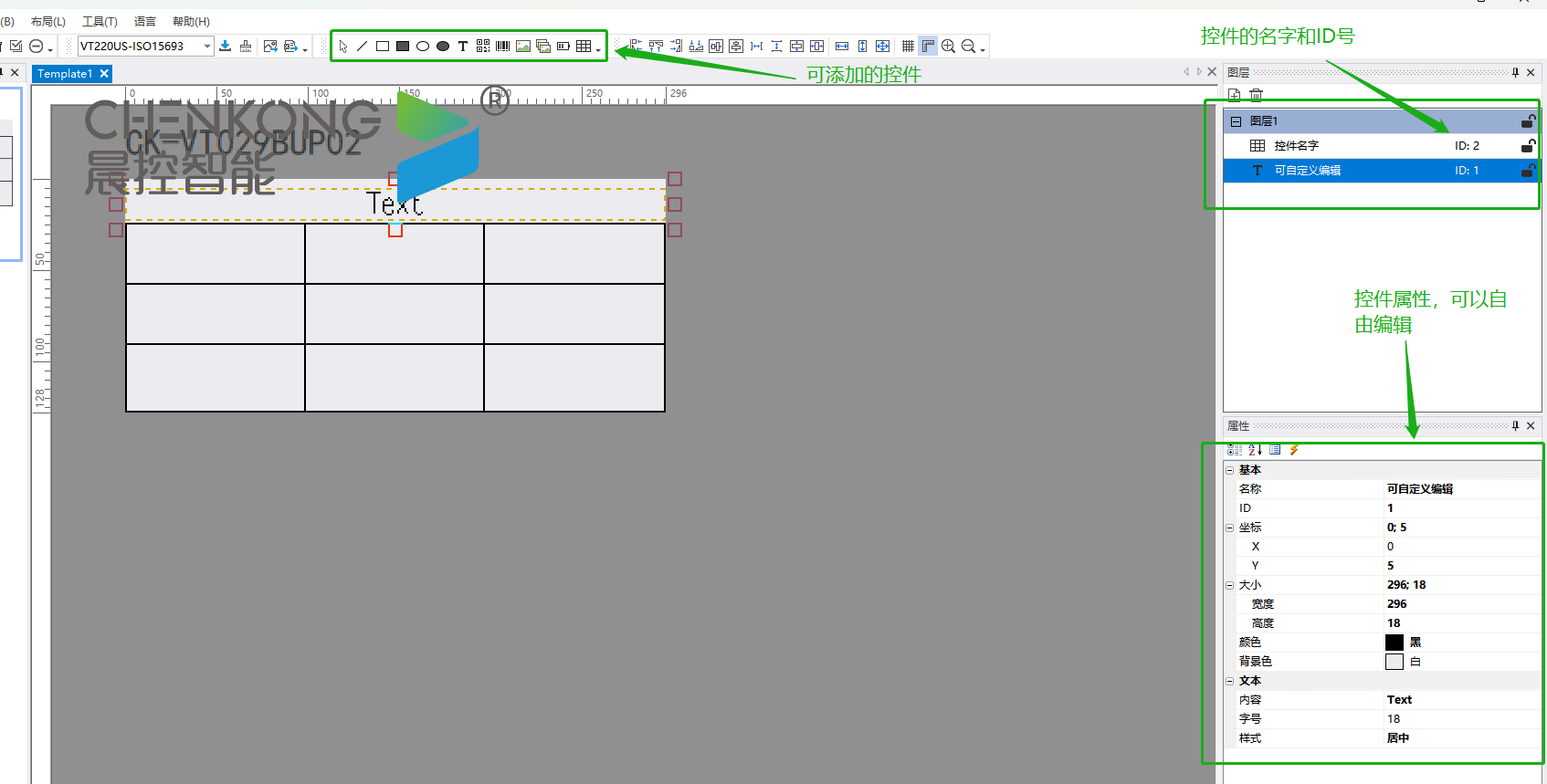Viewport: 1547px width, 784px height.
Task: Toggle lock for 控件名字 item
Action: point(1528,146)
